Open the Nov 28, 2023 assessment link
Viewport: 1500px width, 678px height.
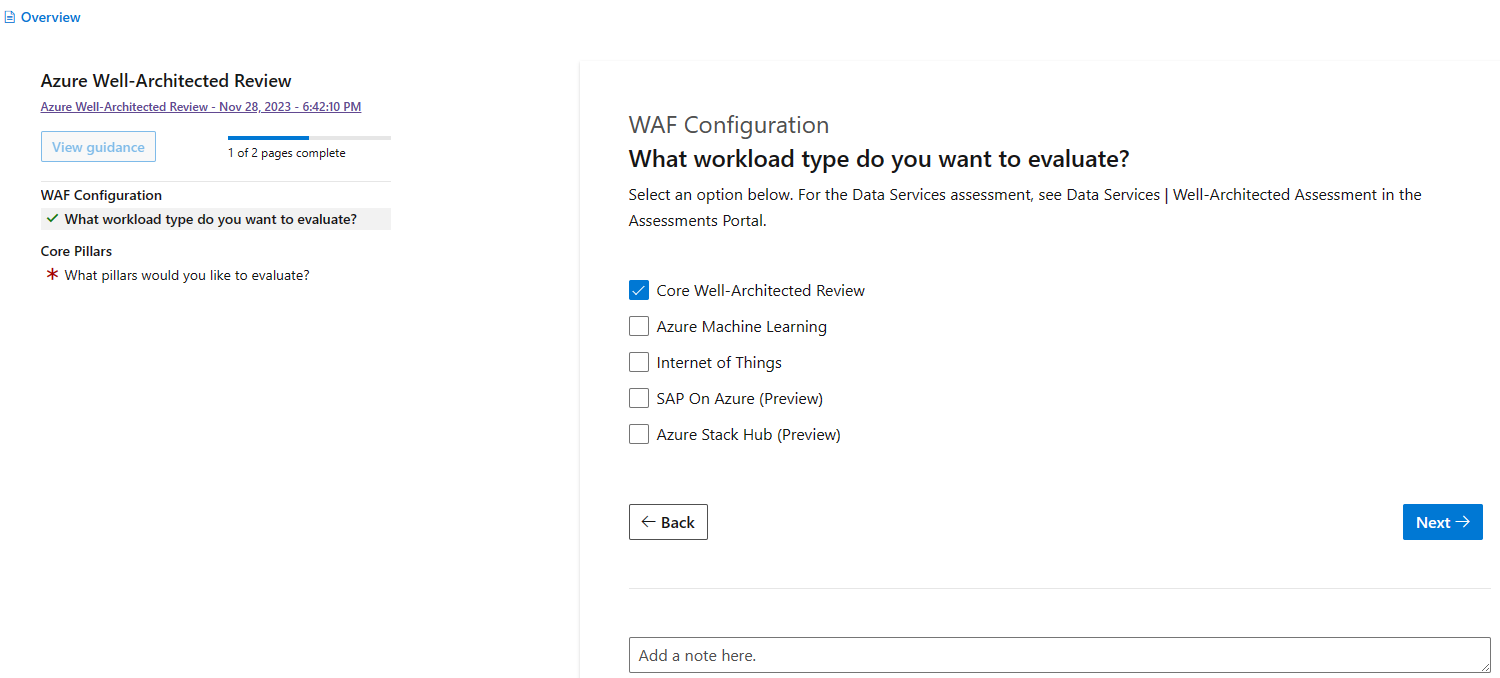click(x=200, y=107)
